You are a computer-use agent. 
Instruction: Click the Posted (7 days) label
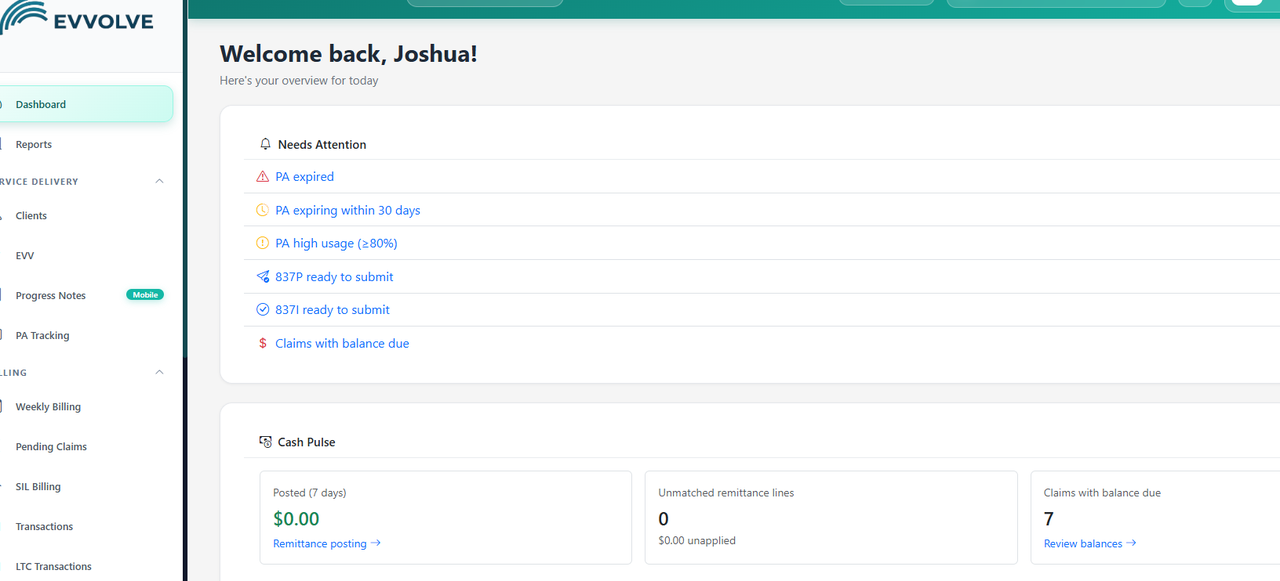pos(310,493)
